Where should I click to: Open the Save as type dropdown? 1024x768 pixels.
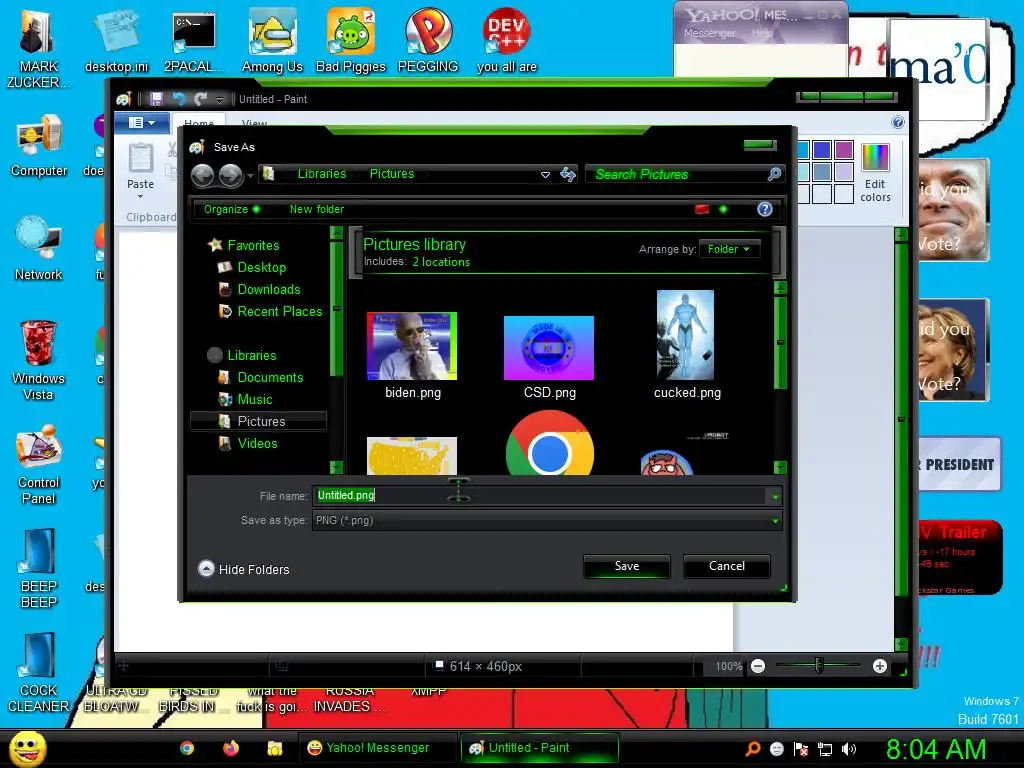click(547, 520)
